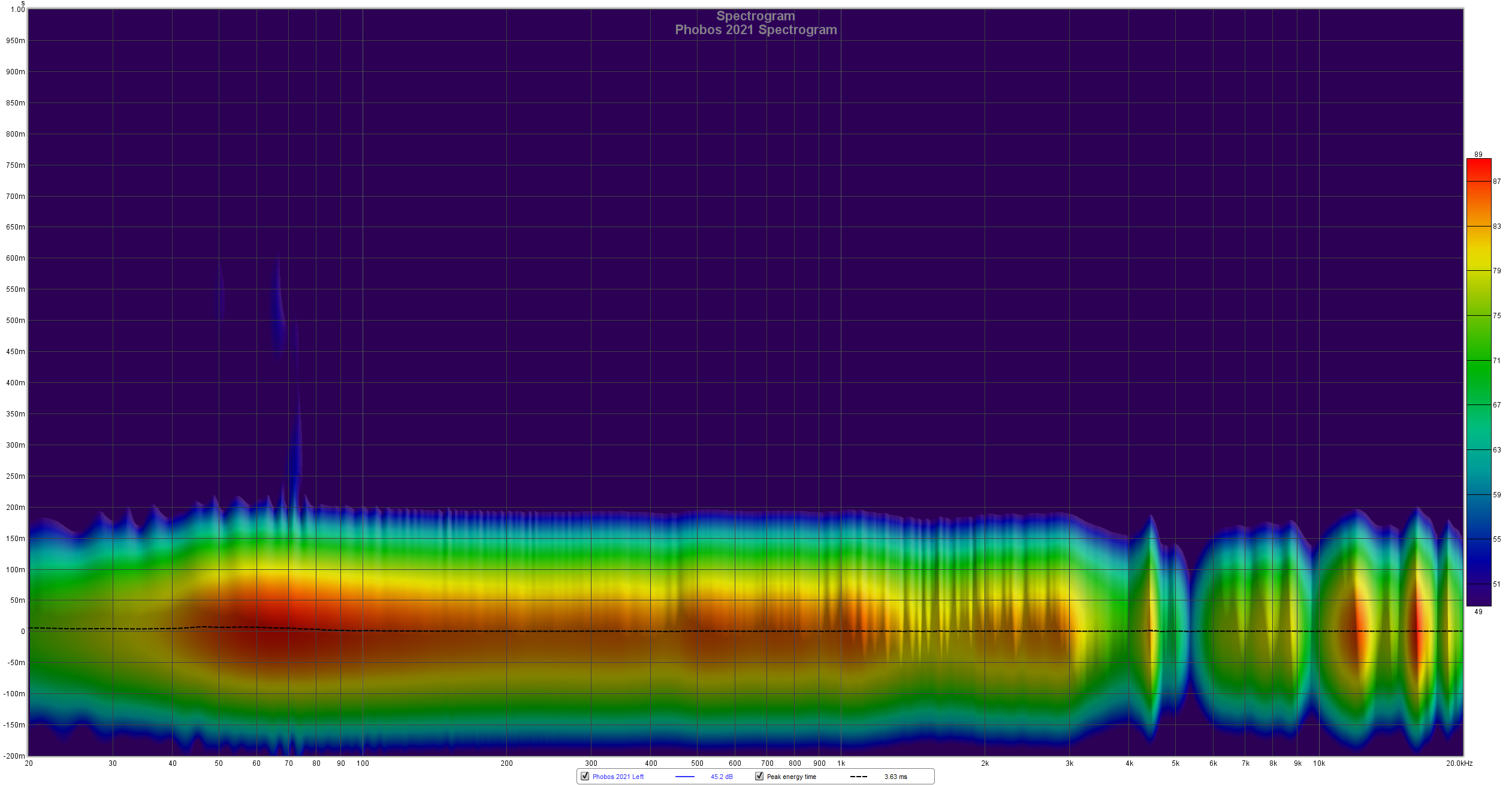Image resolution: width=1512 pixels, height=785 pixels.
Task: Click the dashed black line sample in legend
Action: tap(858, 777)
